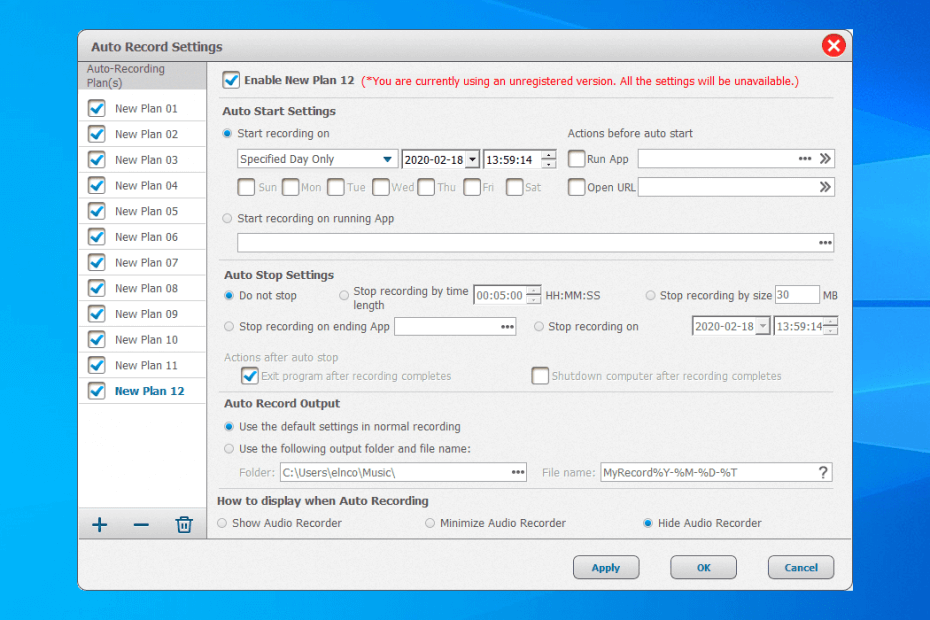Browse running App with ellipsis icon
Screen dimensions: 930x620
(x=825, y=243)
